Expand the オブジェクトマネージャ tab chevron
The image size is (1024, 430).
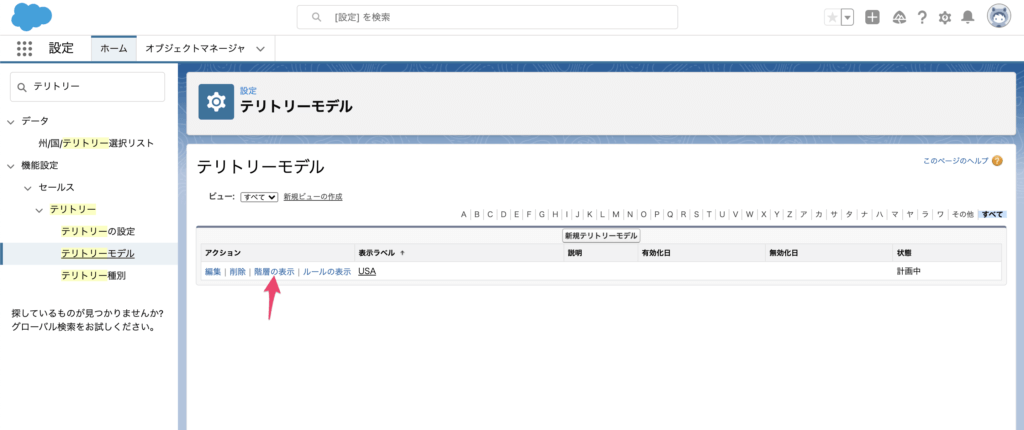pyautogui.click(x=260, y=48)
